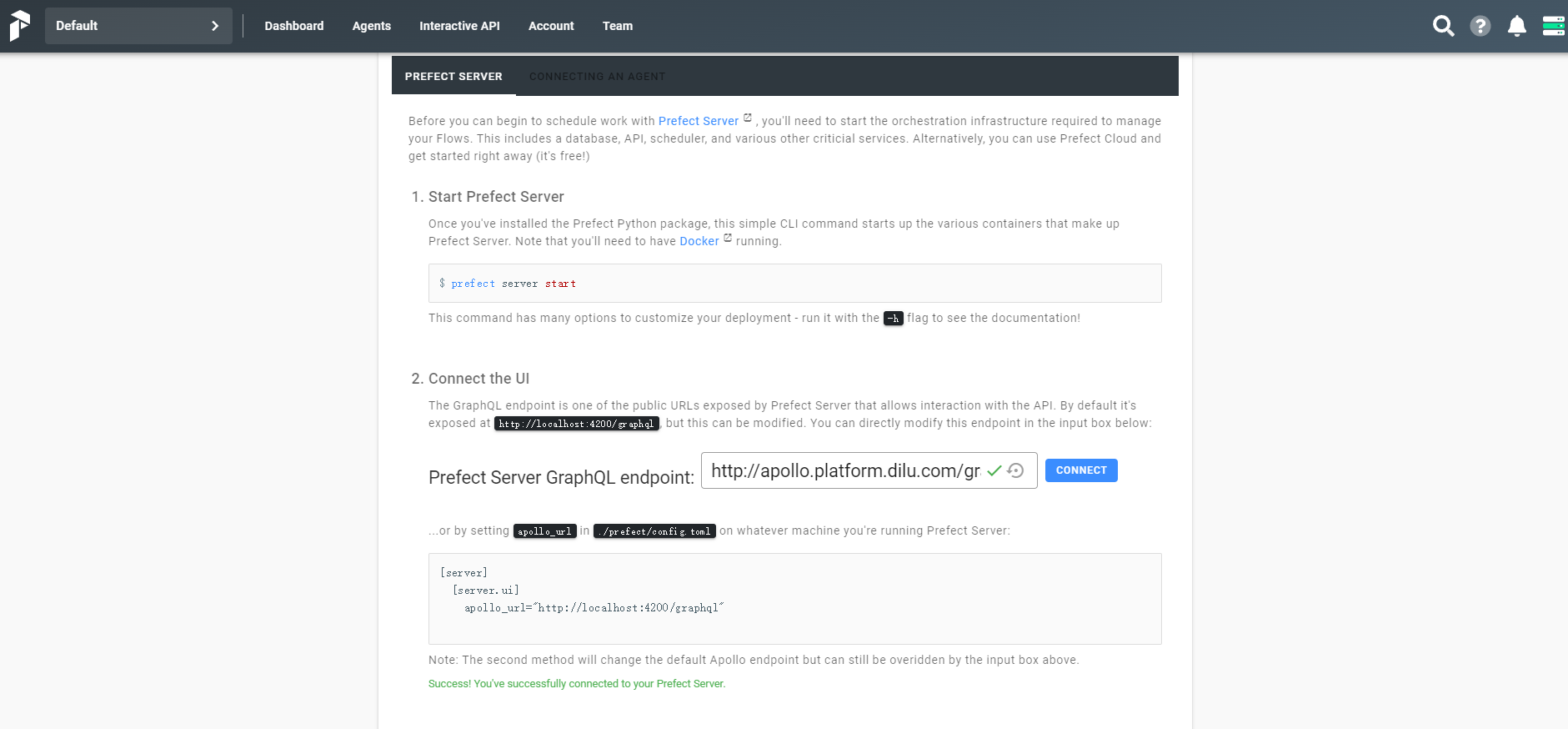
Task: Click the GraphQL endpoint input field
Action: tap(869, 470)
